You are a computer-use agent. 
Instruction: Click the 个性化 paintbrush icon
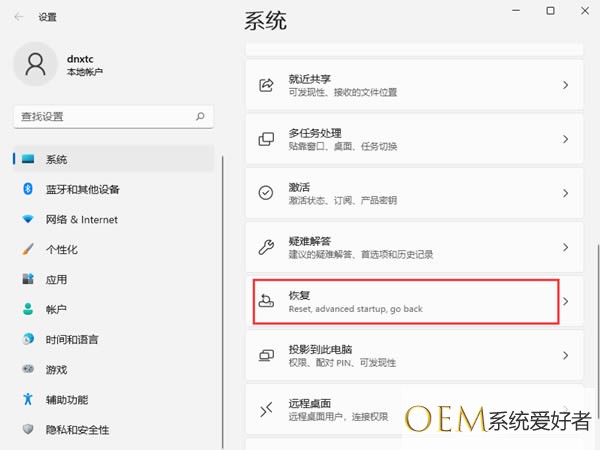[x=28, y=249]
